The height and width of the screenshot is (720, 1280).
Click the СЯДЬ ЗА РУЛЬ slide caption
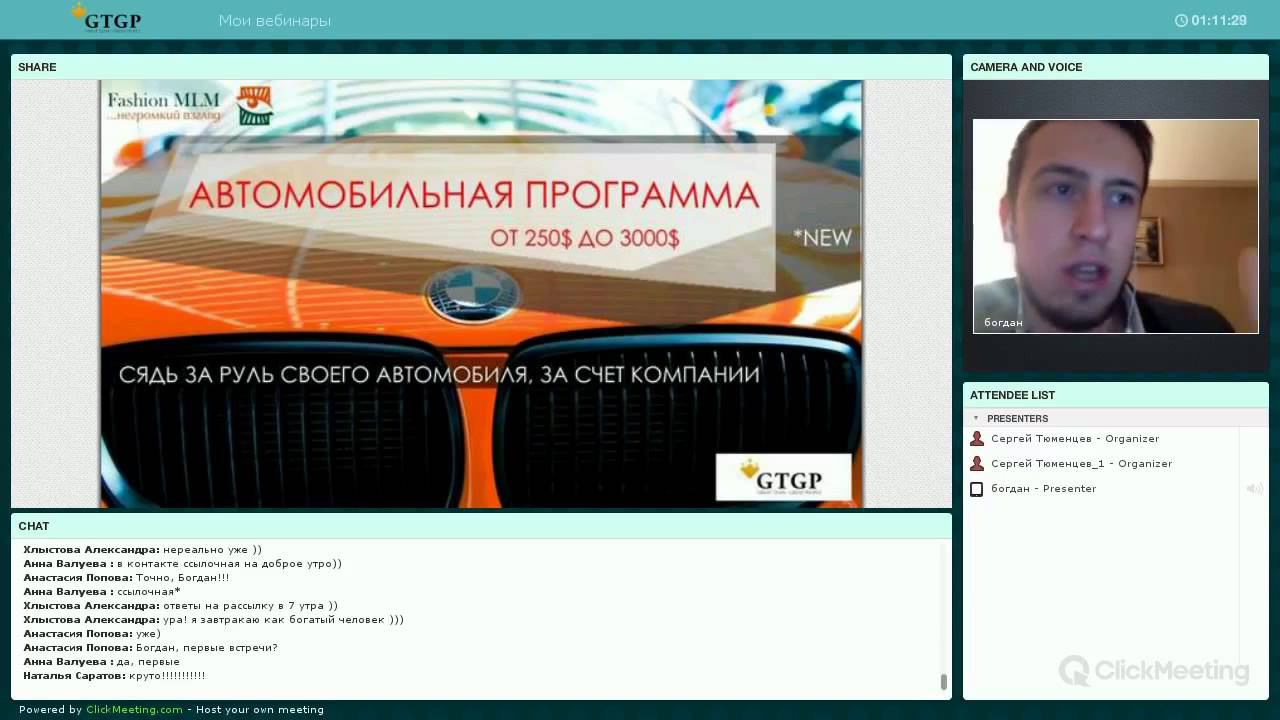[x=439, y=376]
